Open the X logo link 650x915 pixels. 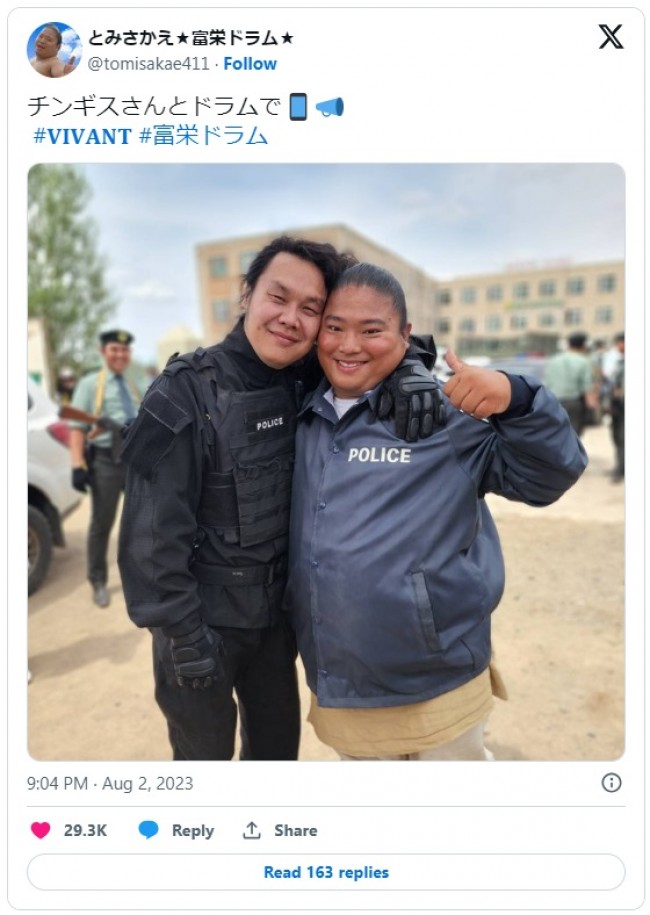click(x=611, y=37)
